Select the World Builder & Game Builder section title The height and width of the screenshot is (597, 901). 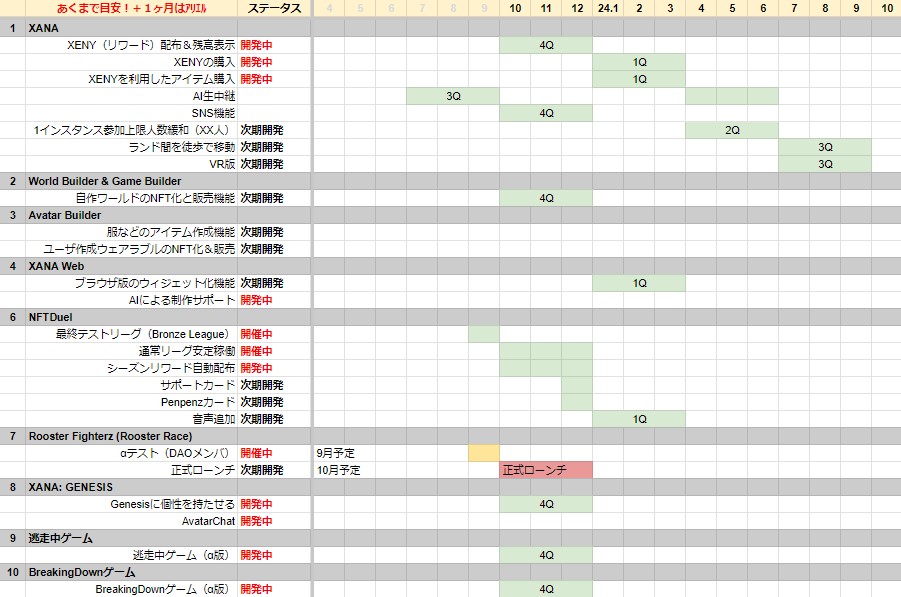[105, 181]
